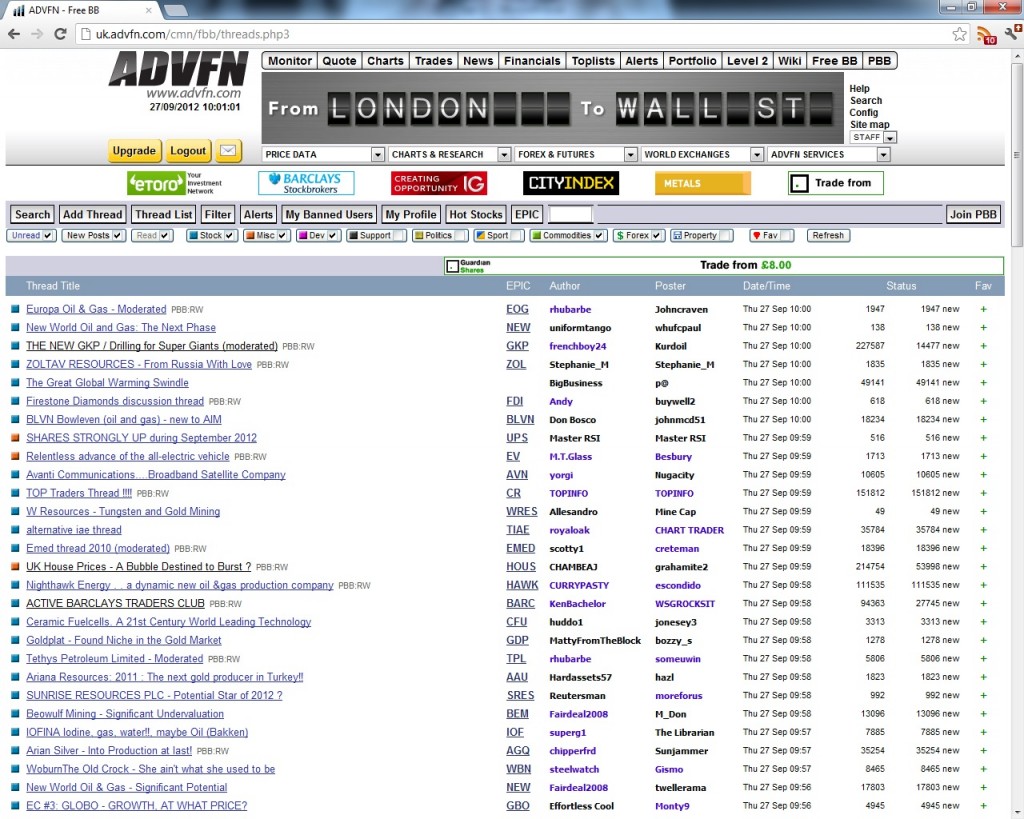
Task: Open the Toplists tab
Action: 593,61
